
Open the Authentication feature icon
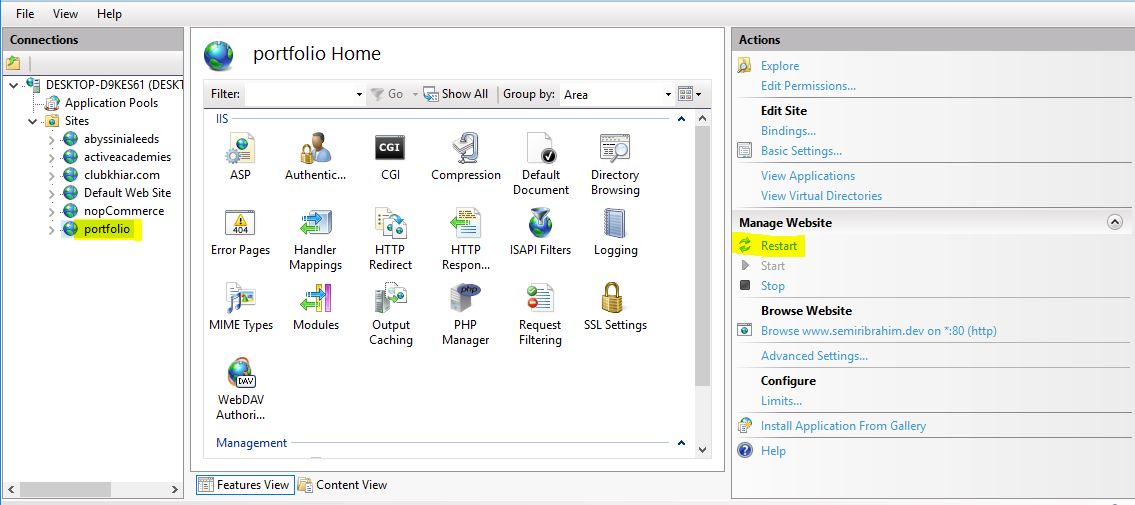pyautogui.click(x=316, y=148)
